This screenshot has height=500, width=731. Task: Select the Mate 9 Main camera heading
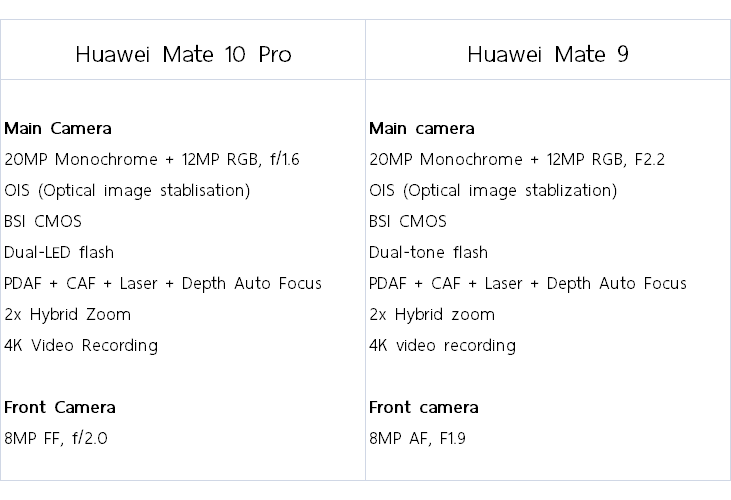click(x=422, y=128)
